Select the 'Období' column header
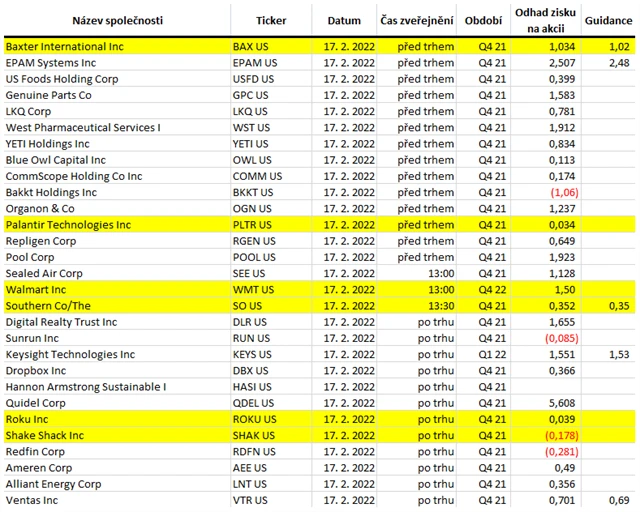The image size is (640, 512). point(484,20)
